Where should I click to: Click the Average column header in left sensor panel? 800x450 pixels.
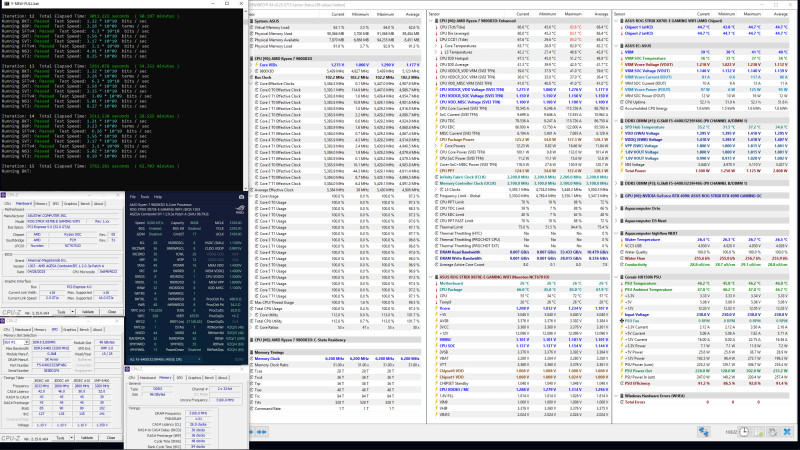[412, 14]
